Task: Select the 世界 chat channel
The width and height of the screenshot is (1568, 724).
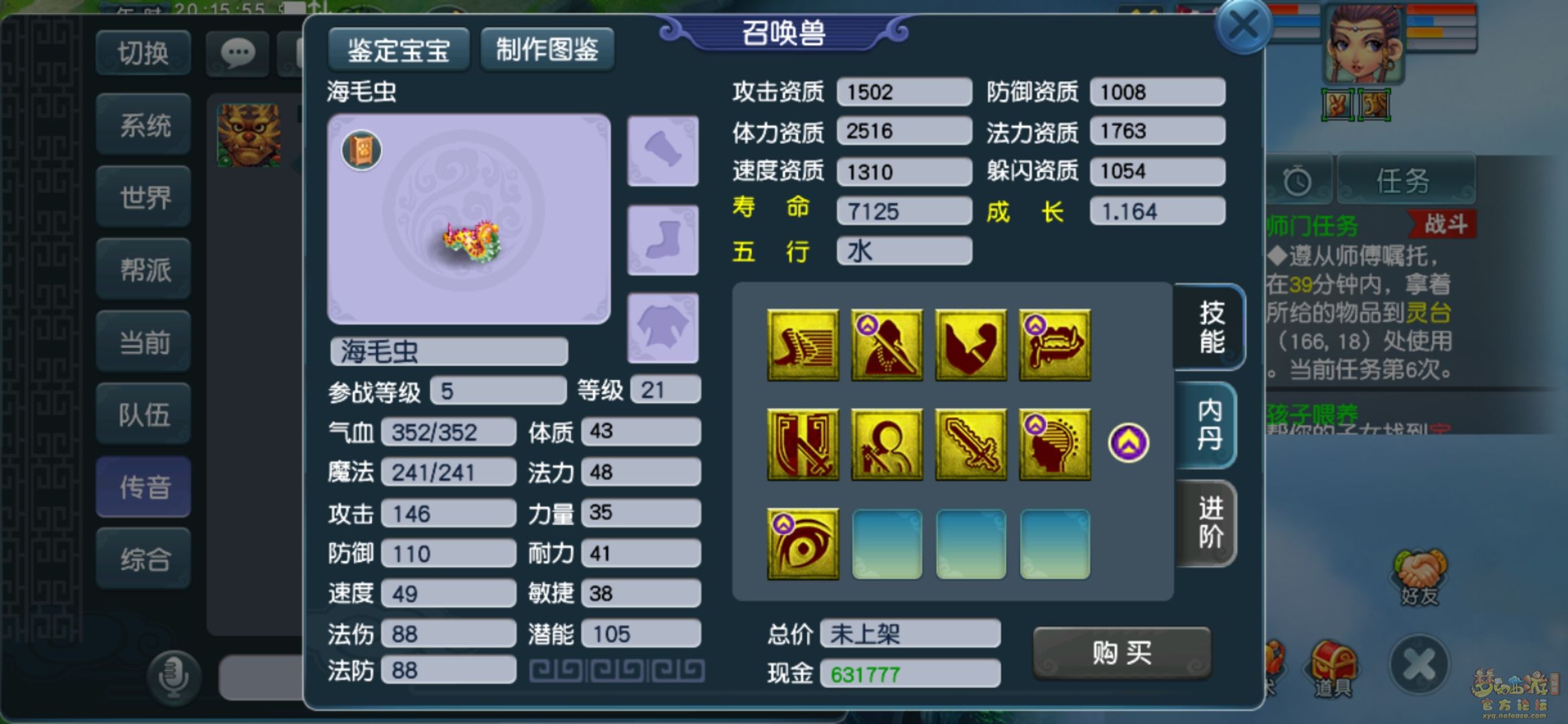Action: coord(144,197)
